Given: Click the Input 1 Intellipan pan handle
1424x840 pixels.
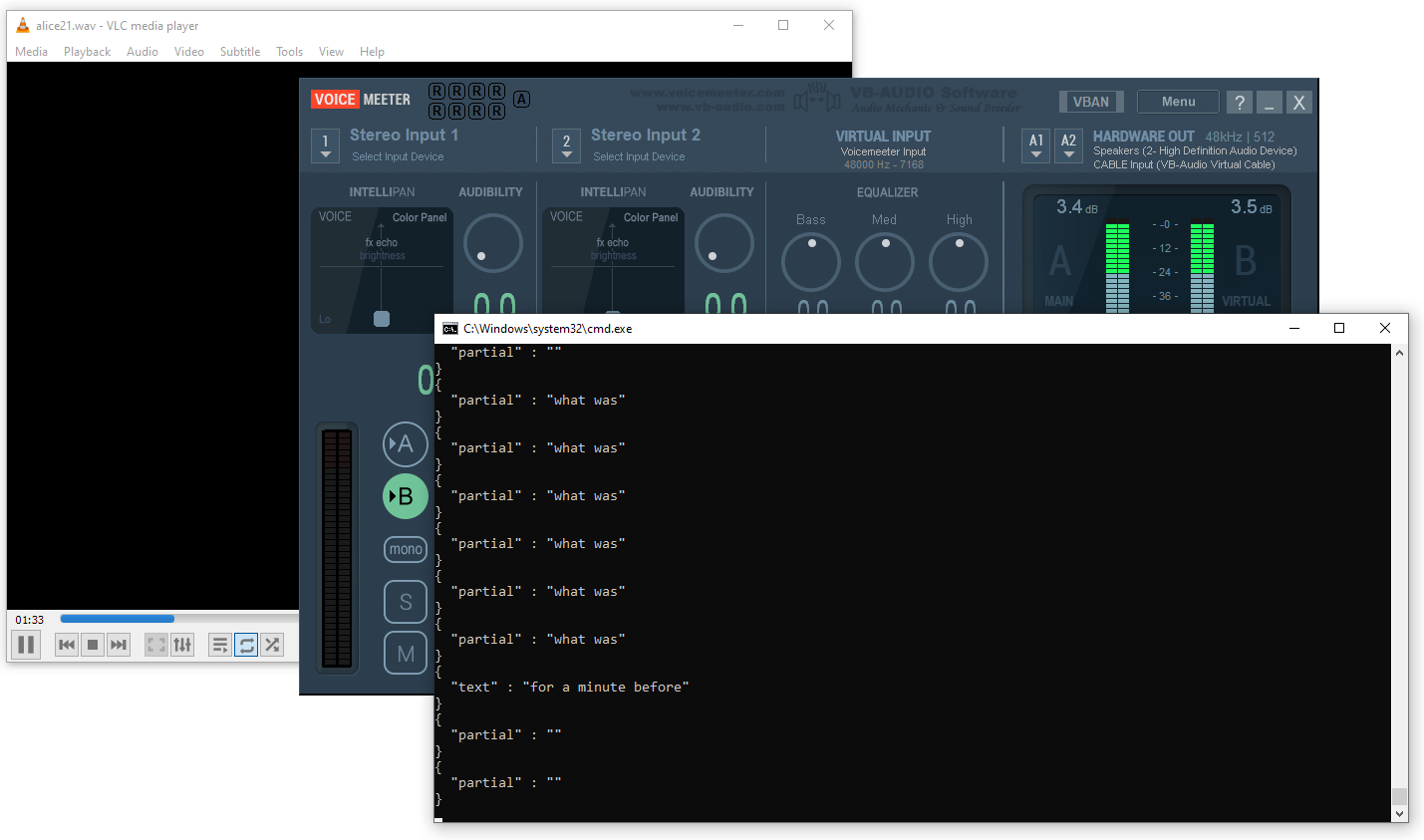Looking at the screenshot, I should 382,319.
